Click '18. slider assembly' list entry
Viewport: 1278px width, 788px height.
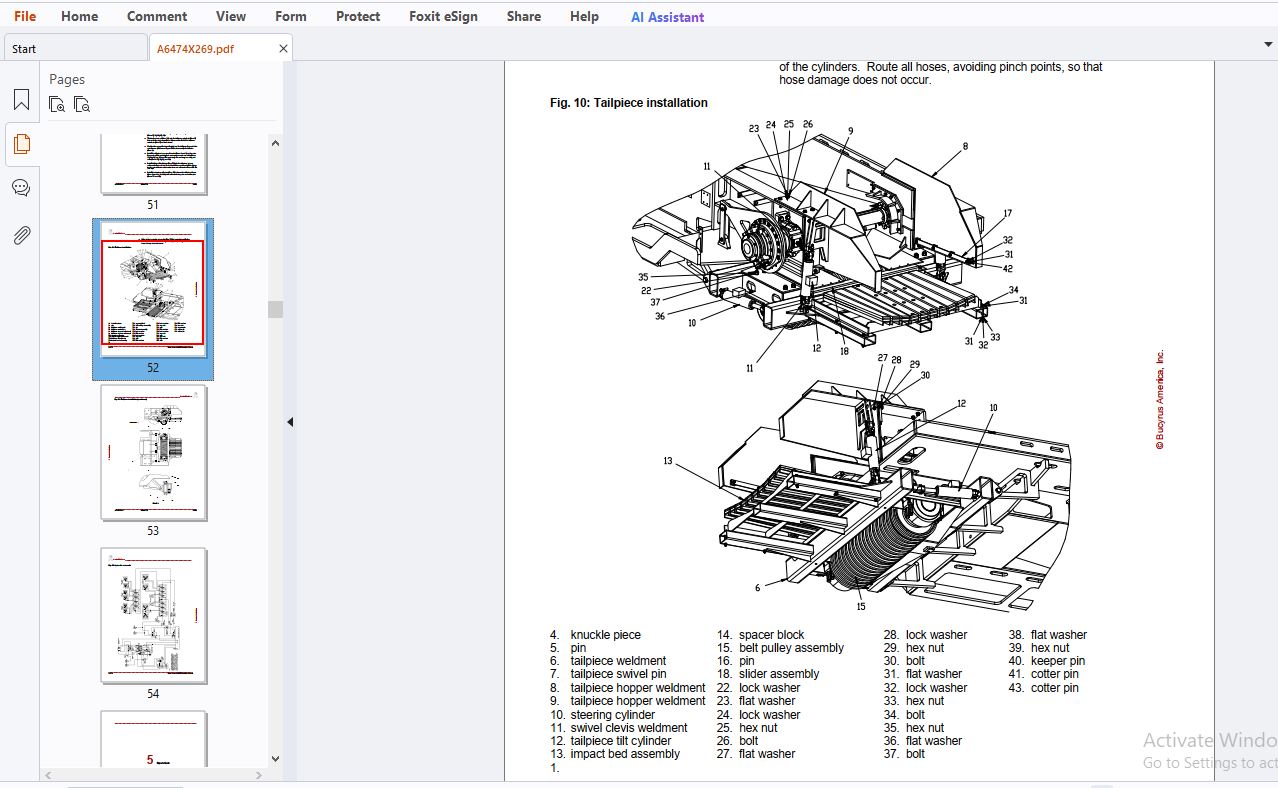[x=768, y=674]
